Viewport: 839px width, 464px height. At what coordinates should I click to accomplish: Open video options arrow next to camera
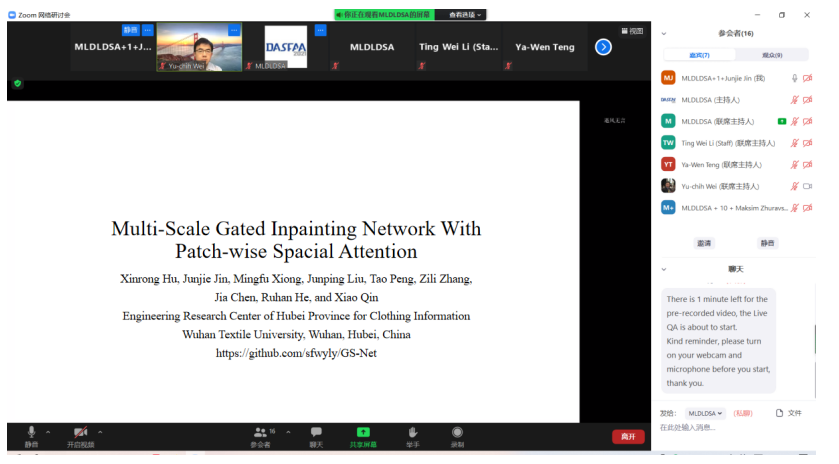tap(100, 432)
